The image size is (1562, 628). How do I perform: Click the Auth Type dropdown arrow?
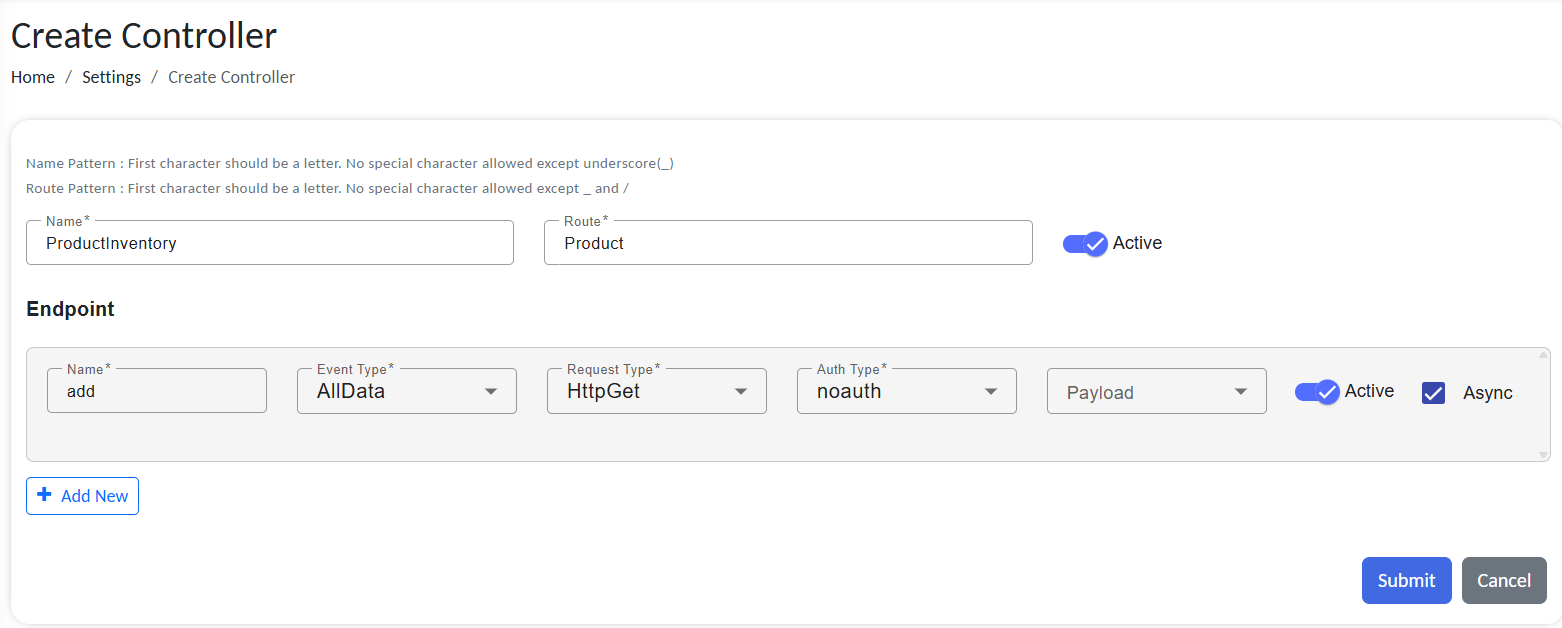pos(991,391)
